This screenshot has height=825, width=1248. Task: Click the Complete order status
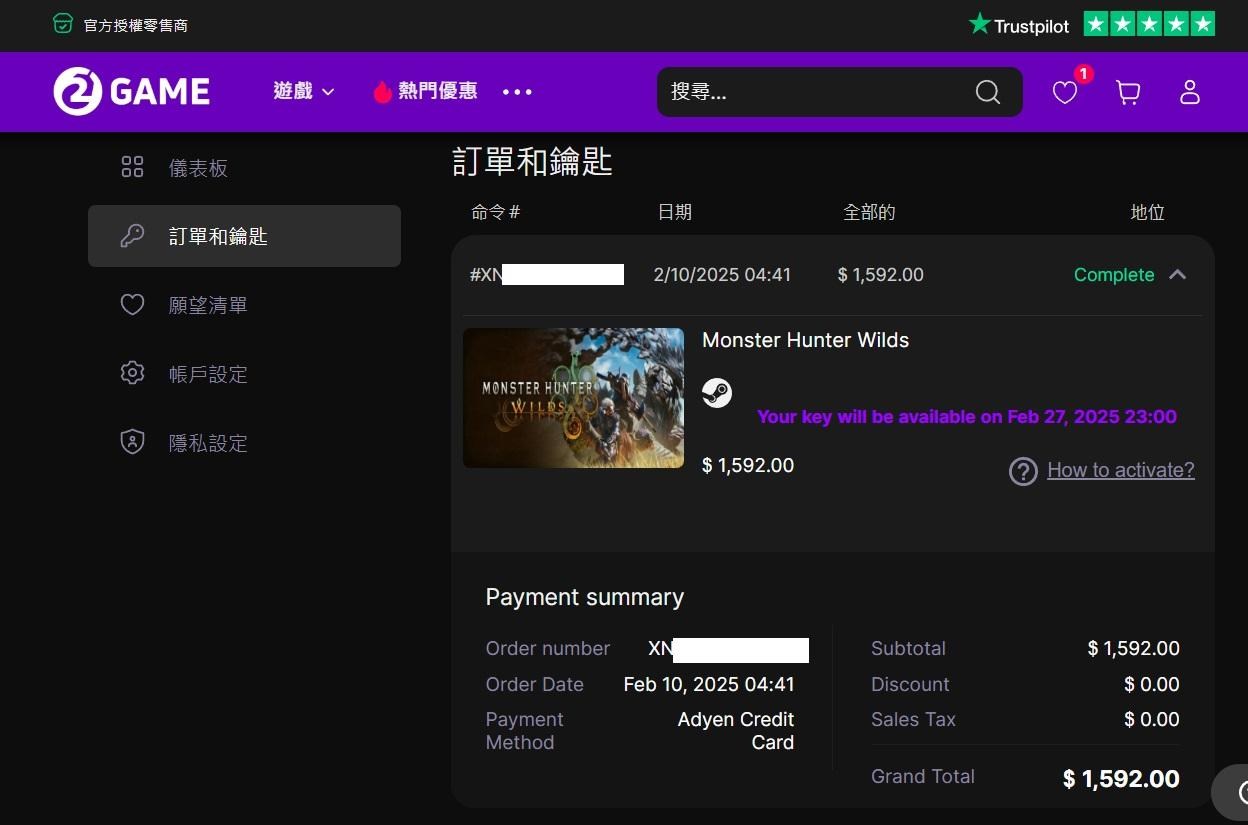(1114, 275)
